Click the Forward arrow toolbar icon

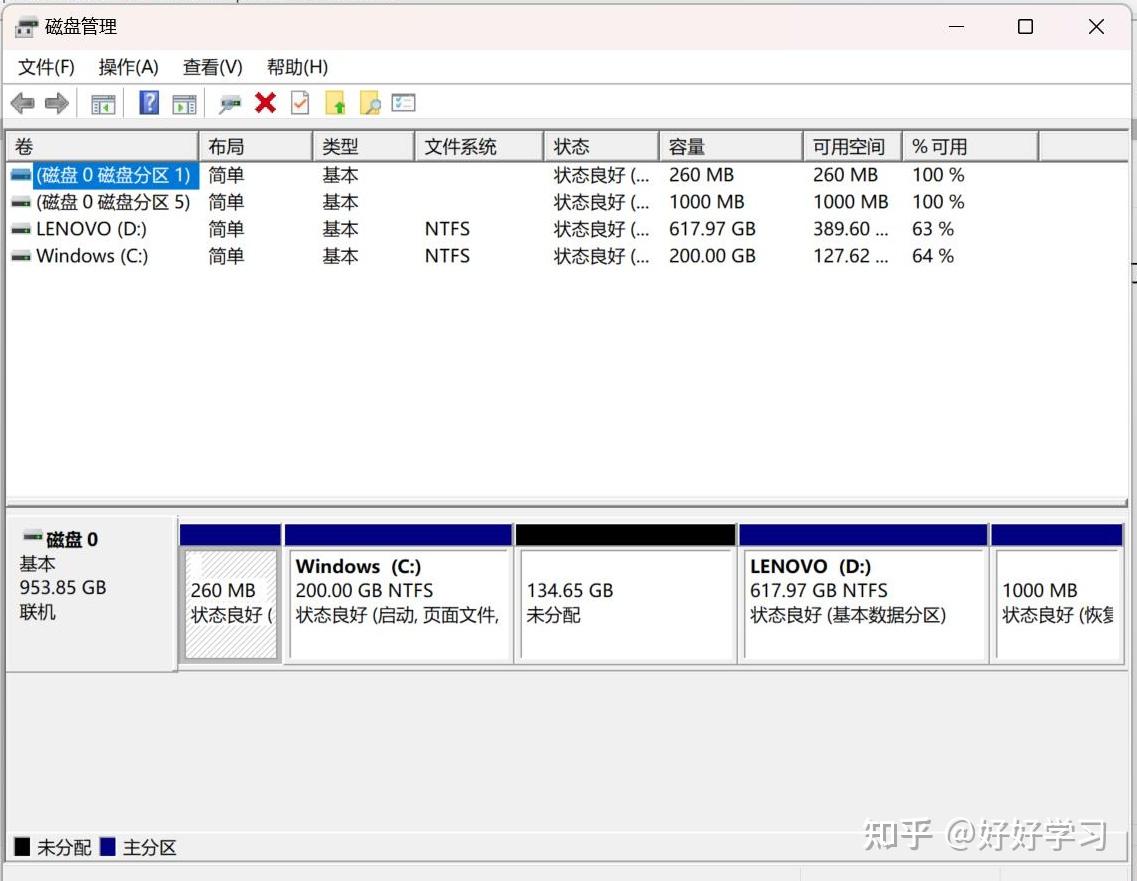click(x=57, y=104)
